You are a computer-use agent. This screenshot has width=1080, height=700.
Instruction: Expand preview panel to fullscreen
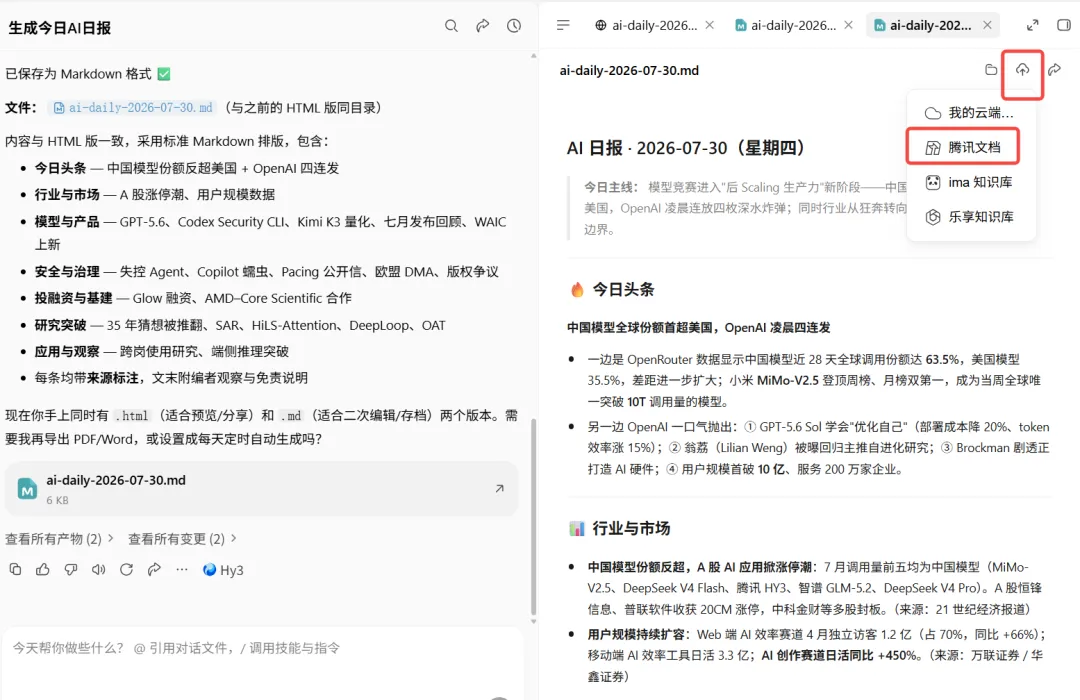(1032, 25)
